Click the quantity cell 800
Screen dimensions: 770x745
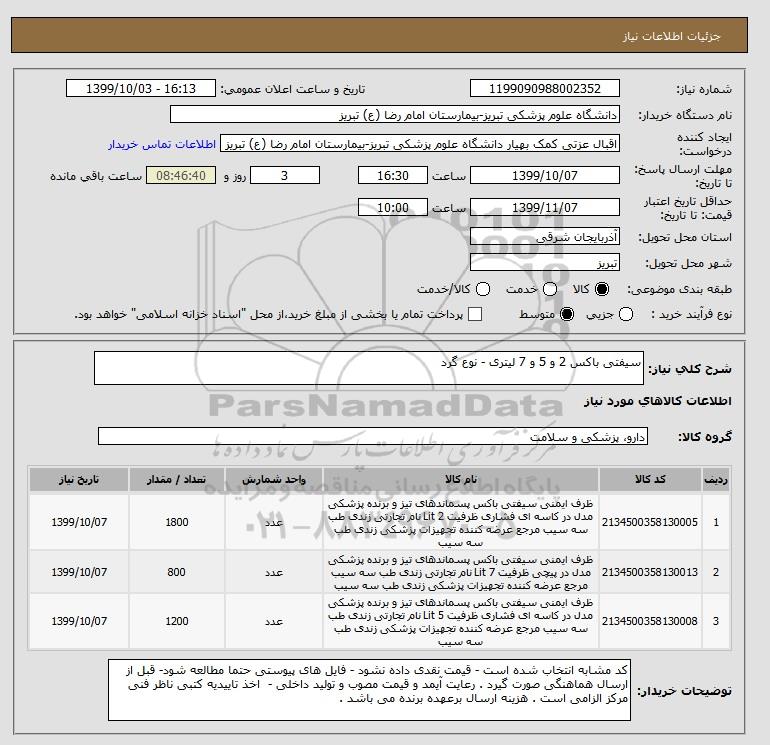click(177, 572)
